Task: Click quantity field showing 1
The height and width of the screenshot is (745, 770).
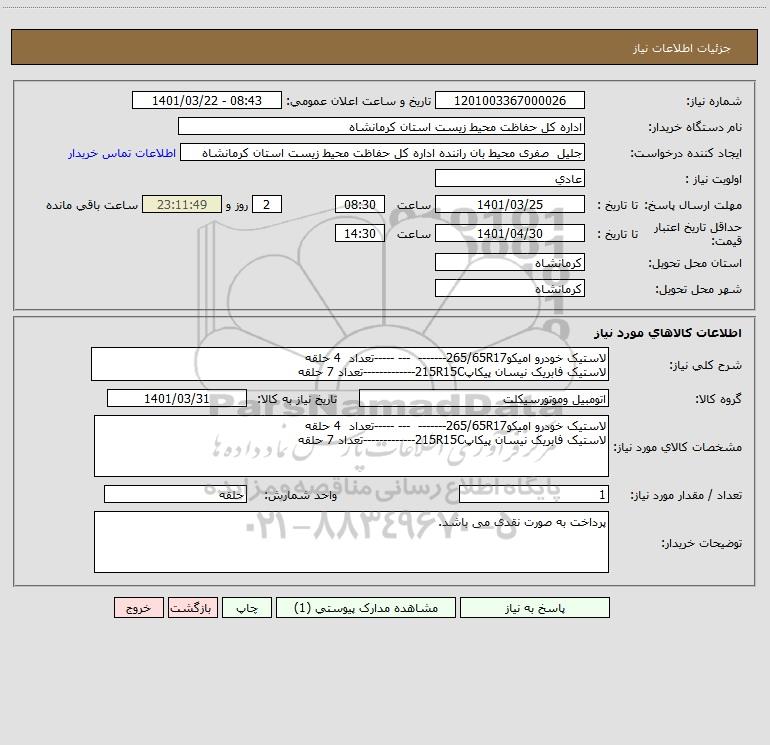Action: click(534, 495)
